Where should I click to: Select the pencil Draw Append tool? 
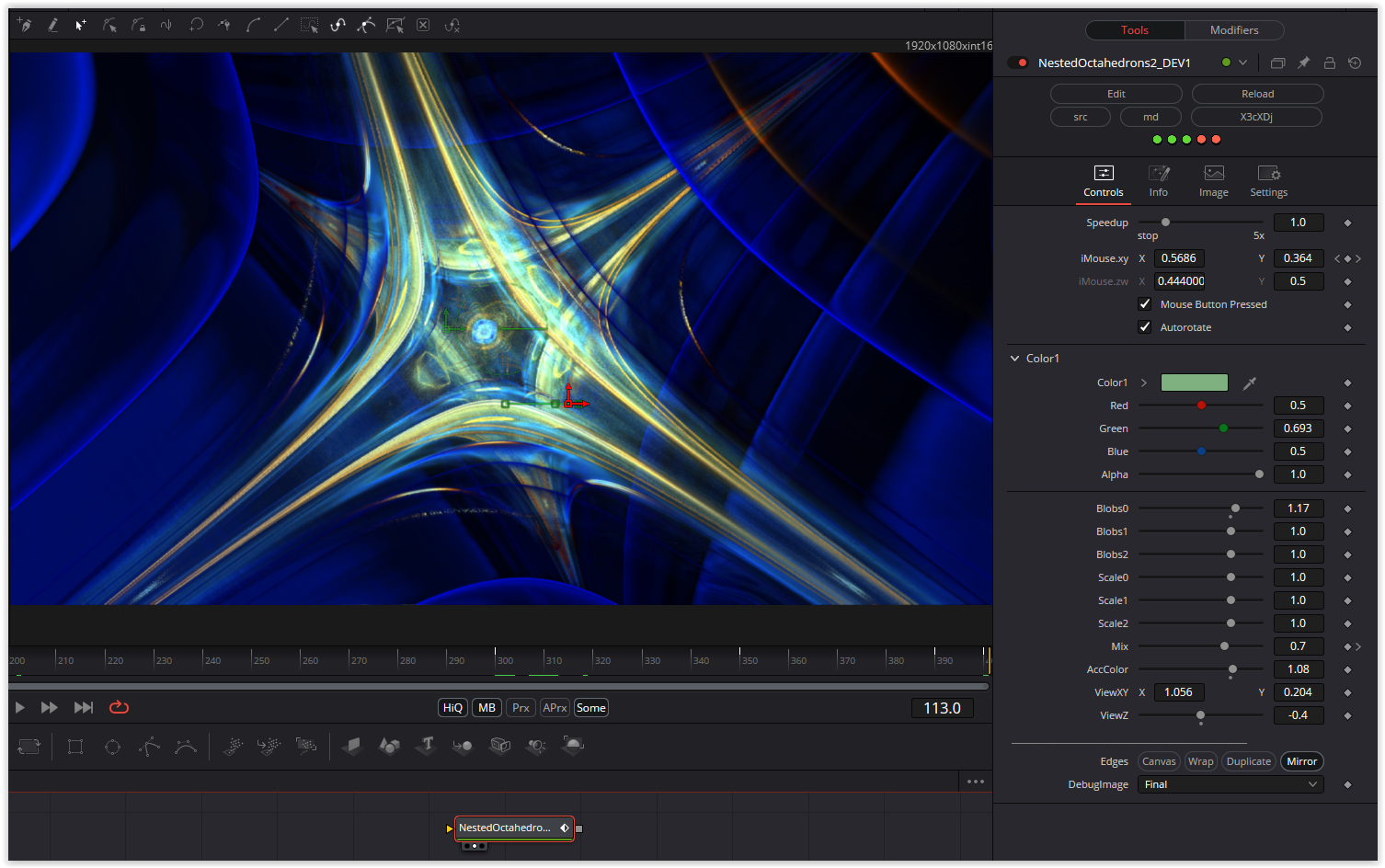coord(53,25)
